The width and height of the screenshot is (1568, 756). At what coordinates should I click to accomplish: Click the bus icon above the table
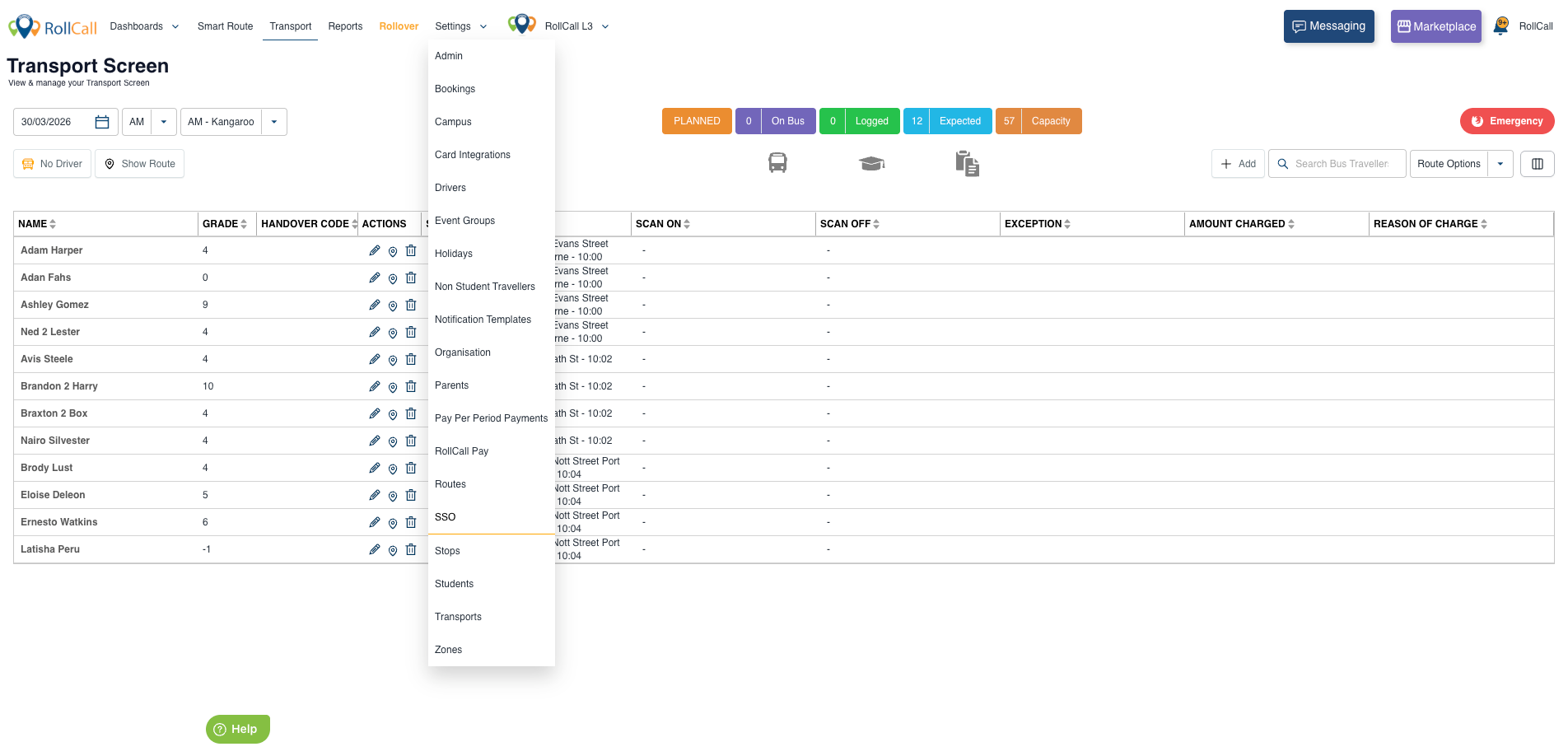point(777,163)
